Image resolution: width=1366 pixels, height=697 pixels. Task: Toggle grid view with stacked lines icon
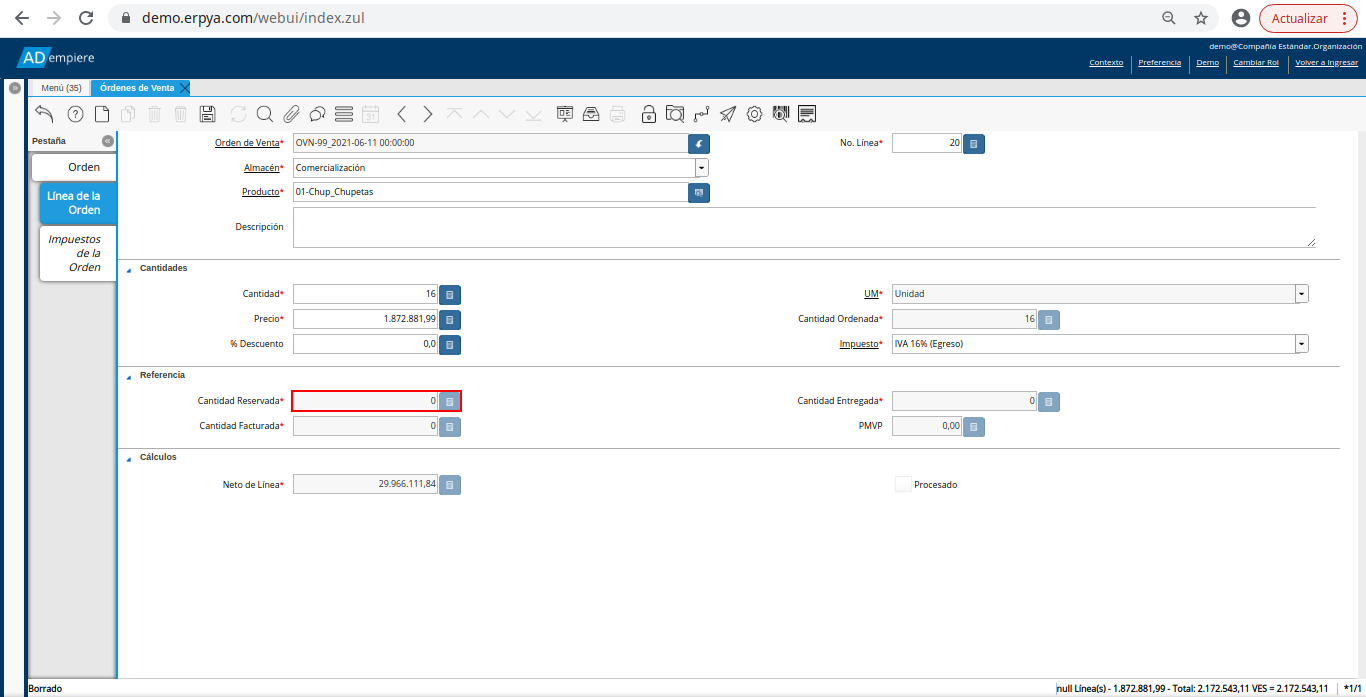[x=344, y=114]
